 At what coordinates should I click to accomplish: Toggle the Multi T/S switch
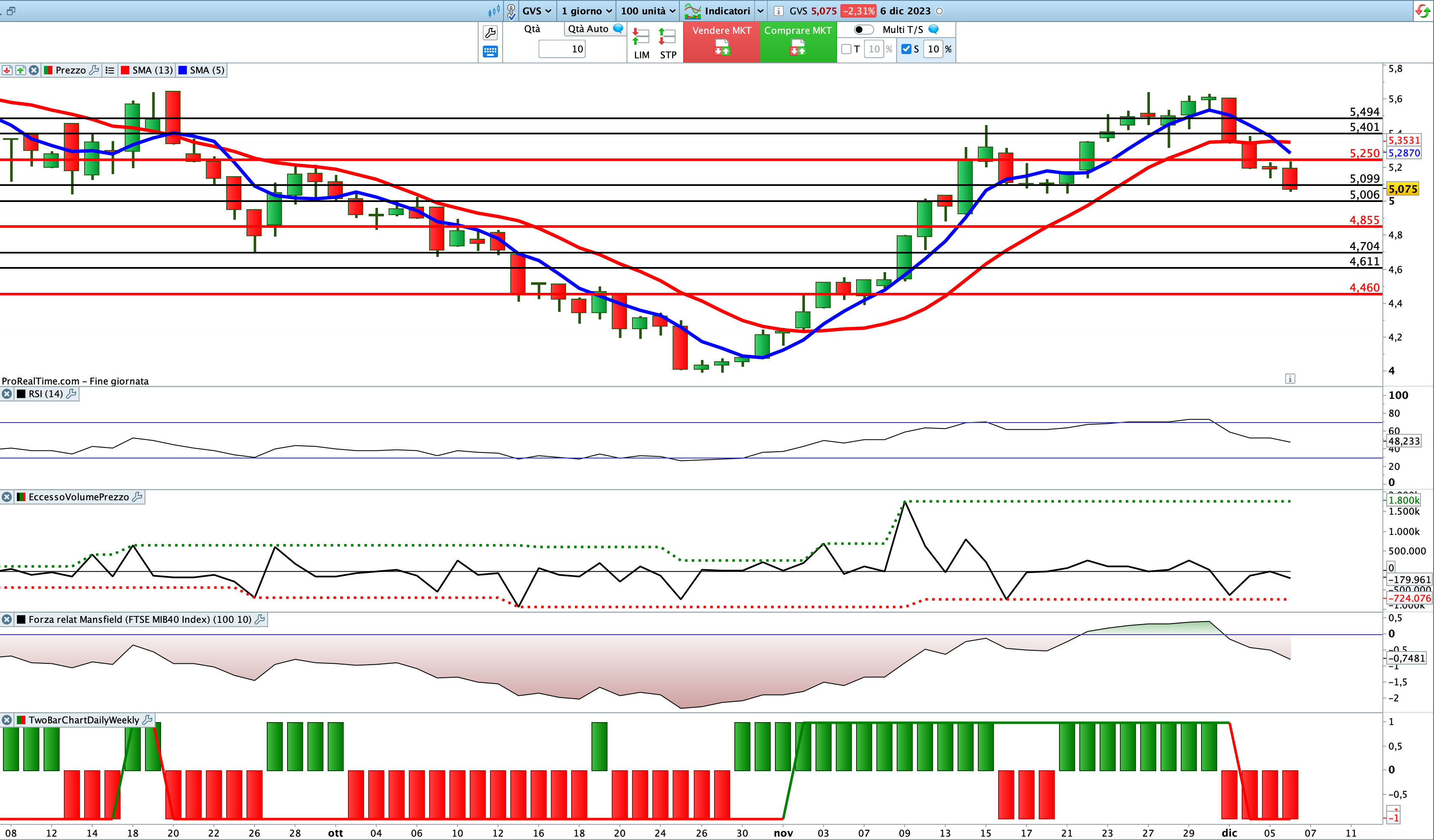(863, 30)
